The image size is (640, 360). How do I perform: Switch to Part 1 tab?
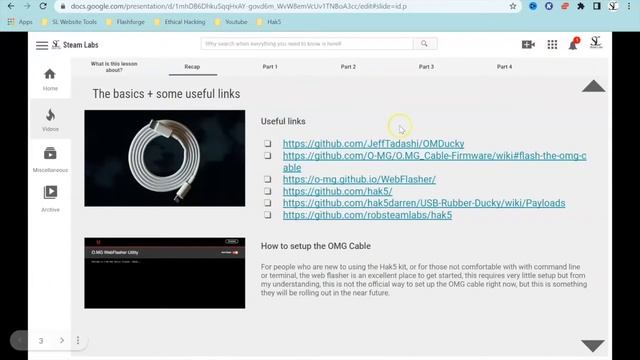270,67
